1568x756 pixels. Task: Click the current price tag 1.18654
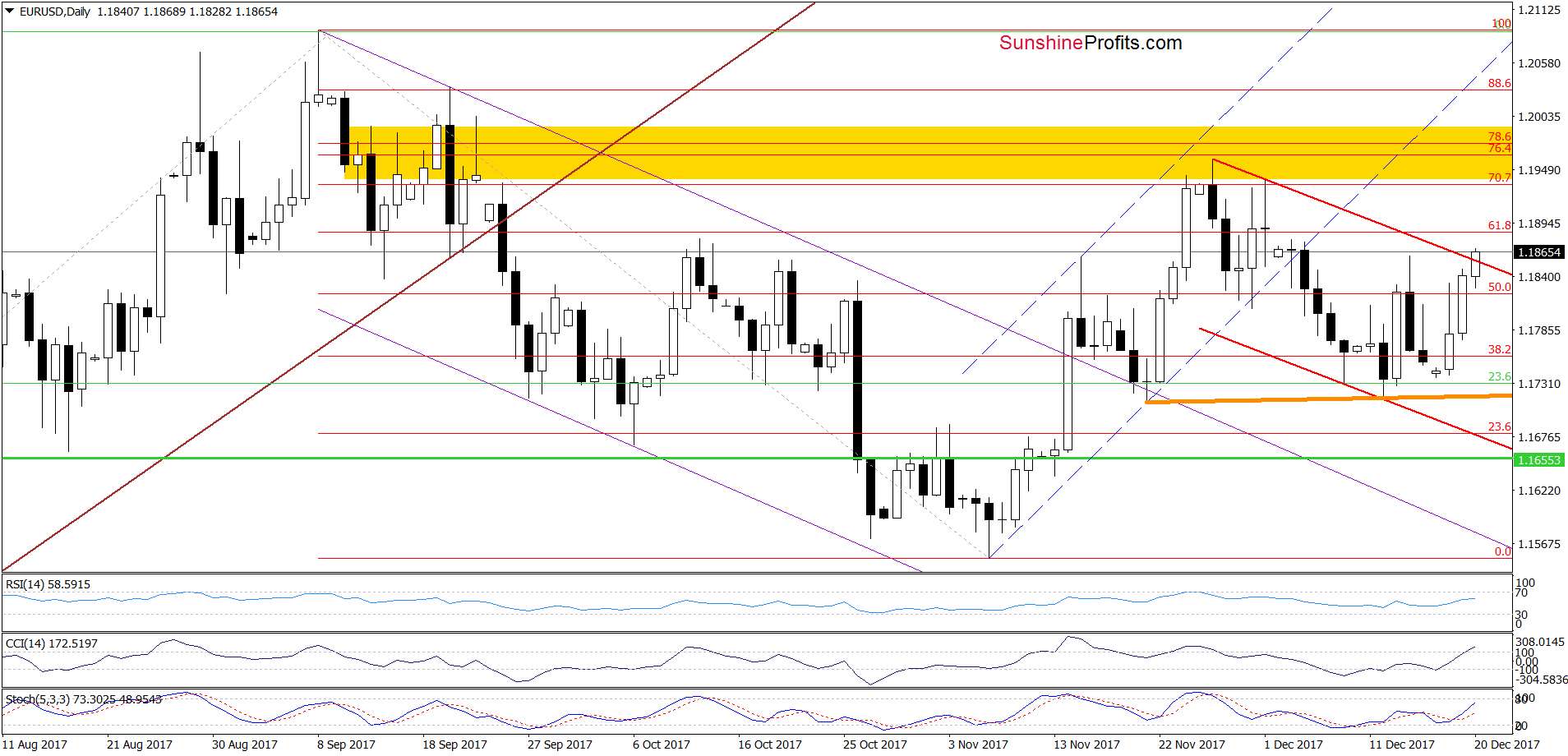[1538, 252]
